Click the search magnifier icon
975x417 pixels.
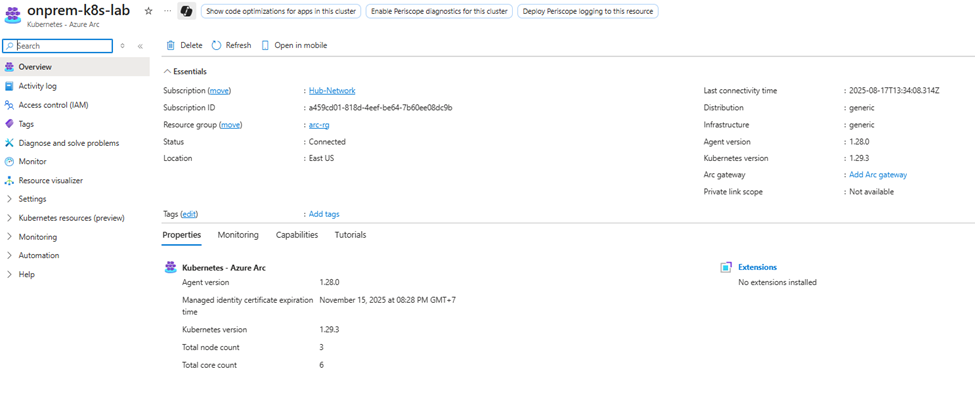pos(10,46)
